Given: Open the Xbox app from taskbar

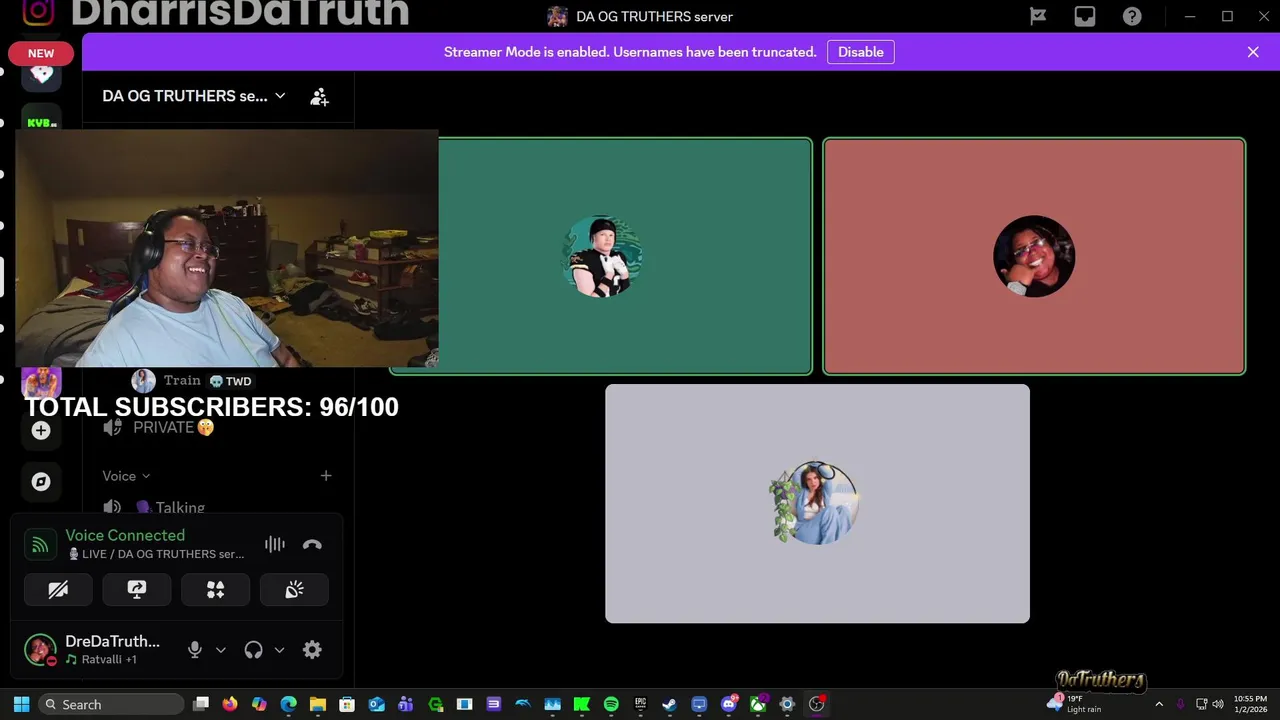Looking at the screenshot, I should coord(758,704).
